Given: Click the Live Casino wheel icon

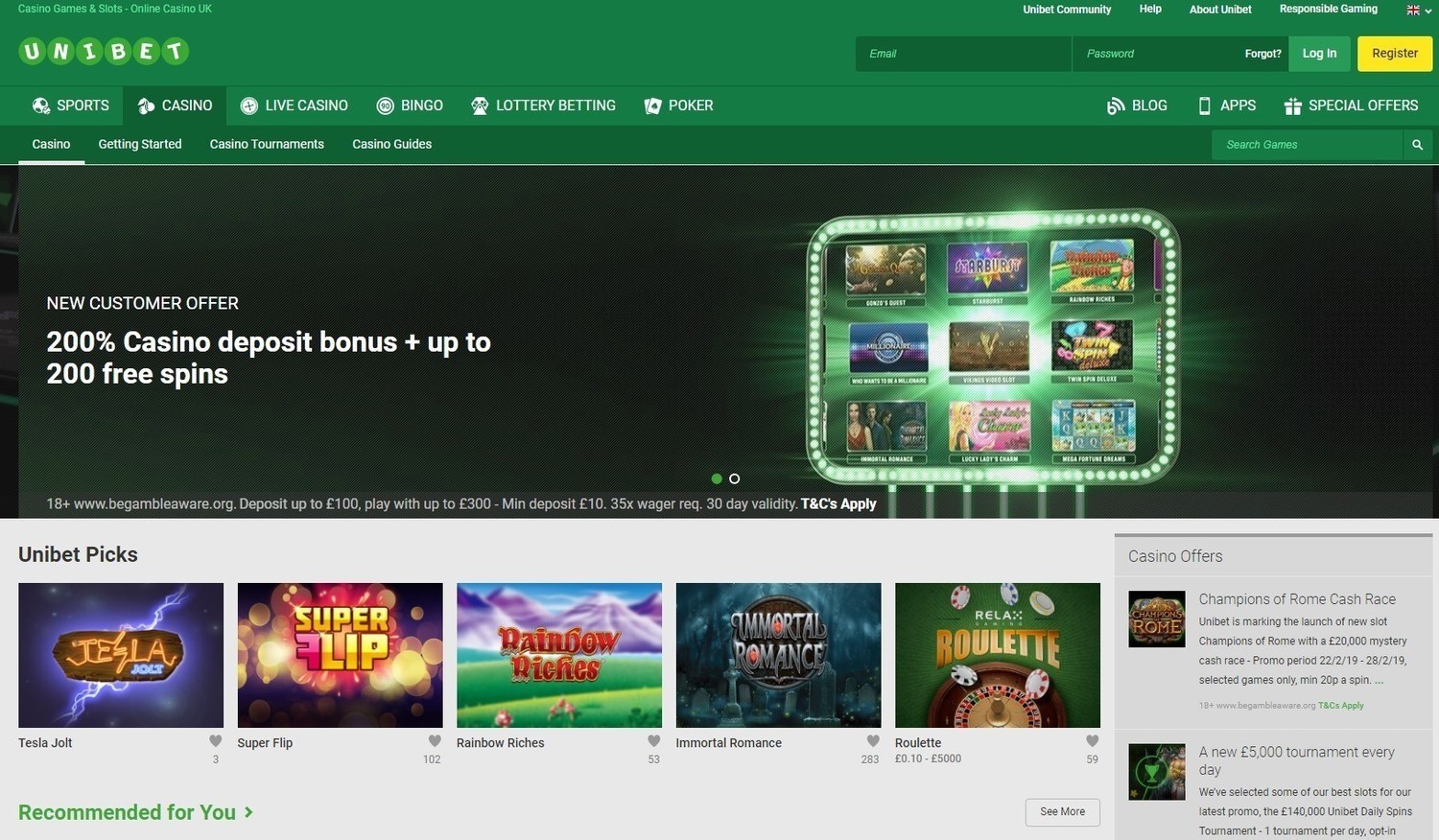Looking at the screenshot, I should tap(249, 105).
